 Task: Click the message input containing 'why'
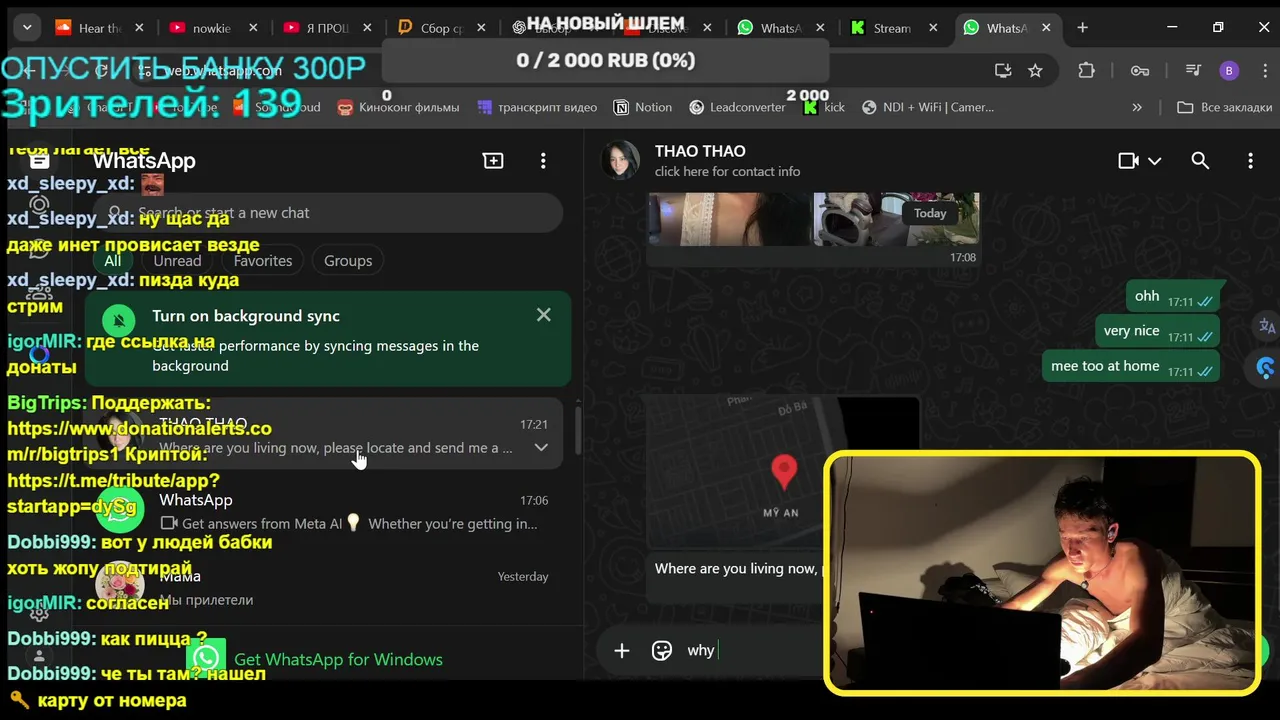pyautogui.click(x=753, y=650)
